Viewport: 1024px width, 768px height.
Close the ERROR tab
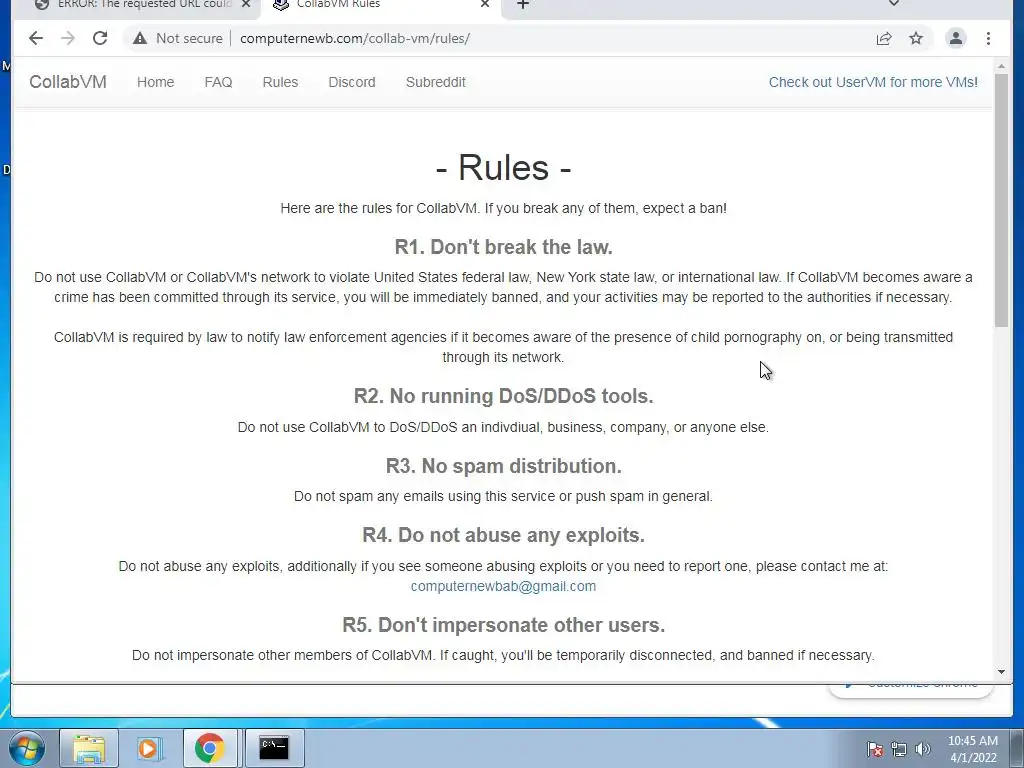(246, 5)
